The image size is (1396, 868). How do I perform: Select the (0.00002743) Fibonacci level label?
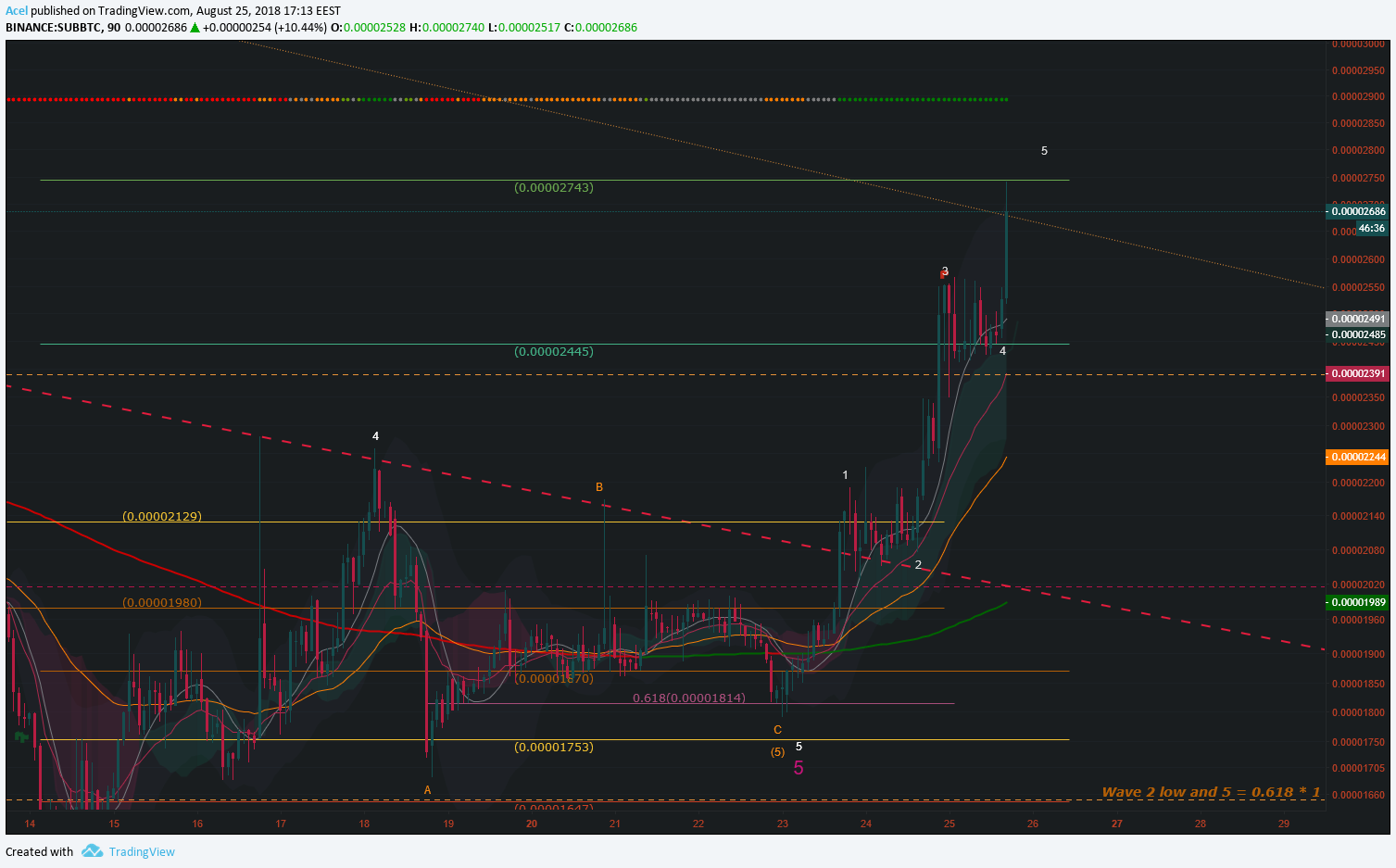point(554,187)
